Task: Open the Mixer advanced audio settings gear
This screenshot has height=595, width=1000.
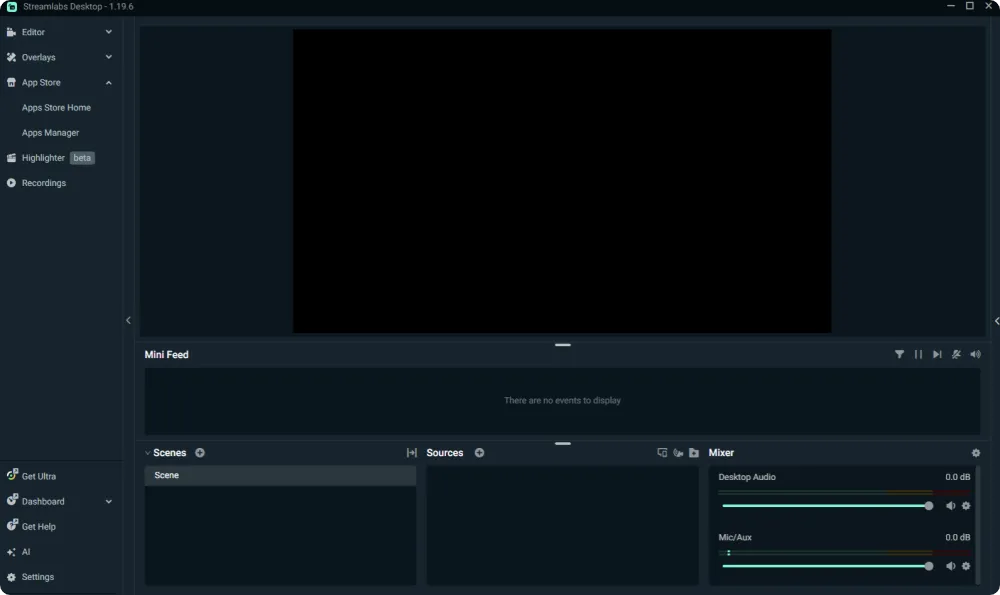Action: (x=976, y=453)
